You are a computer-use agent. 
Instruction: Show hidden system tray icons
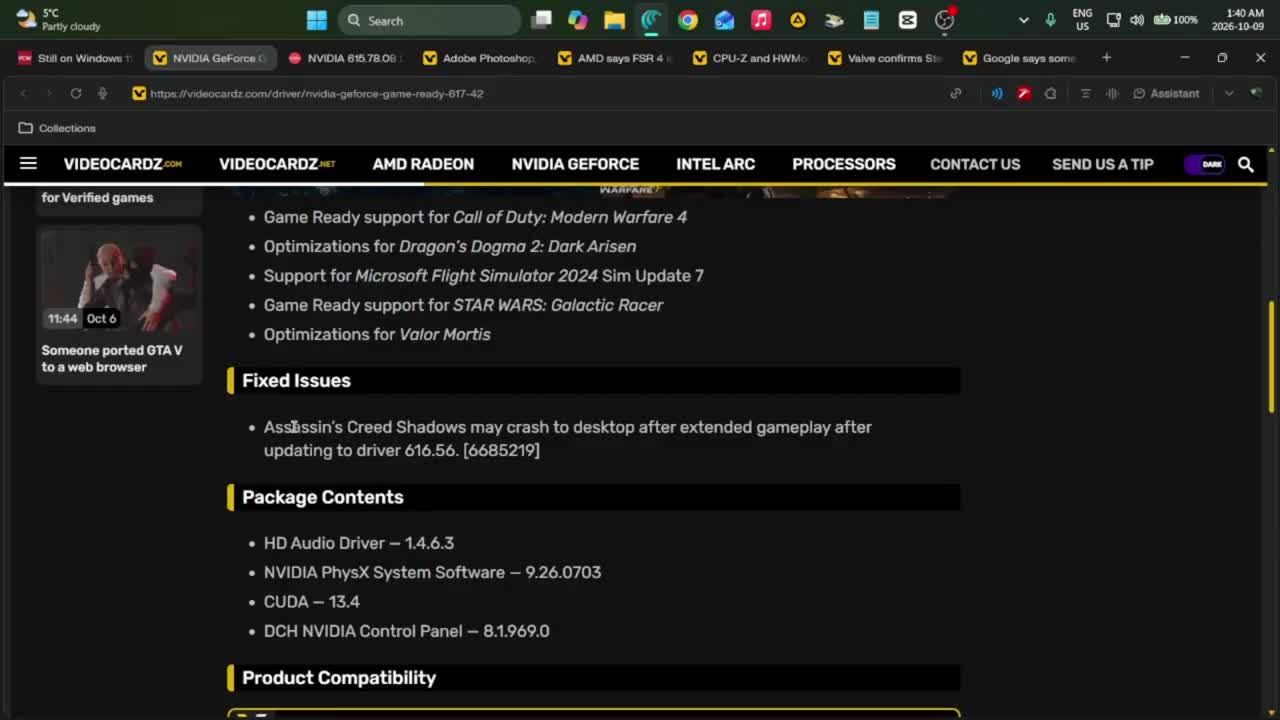click(1023, 20)
